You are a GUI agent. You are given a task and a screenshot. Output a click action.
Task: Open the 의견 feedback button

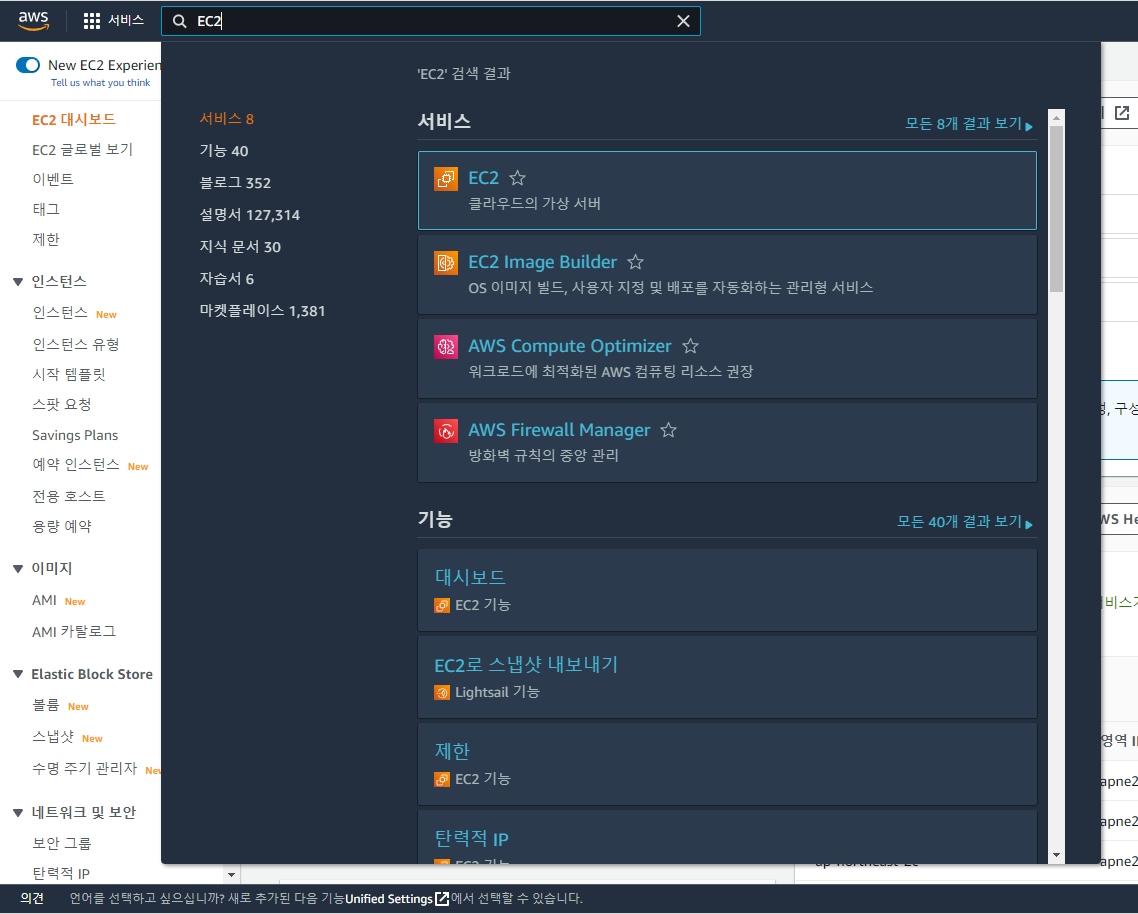pos(32,899)
